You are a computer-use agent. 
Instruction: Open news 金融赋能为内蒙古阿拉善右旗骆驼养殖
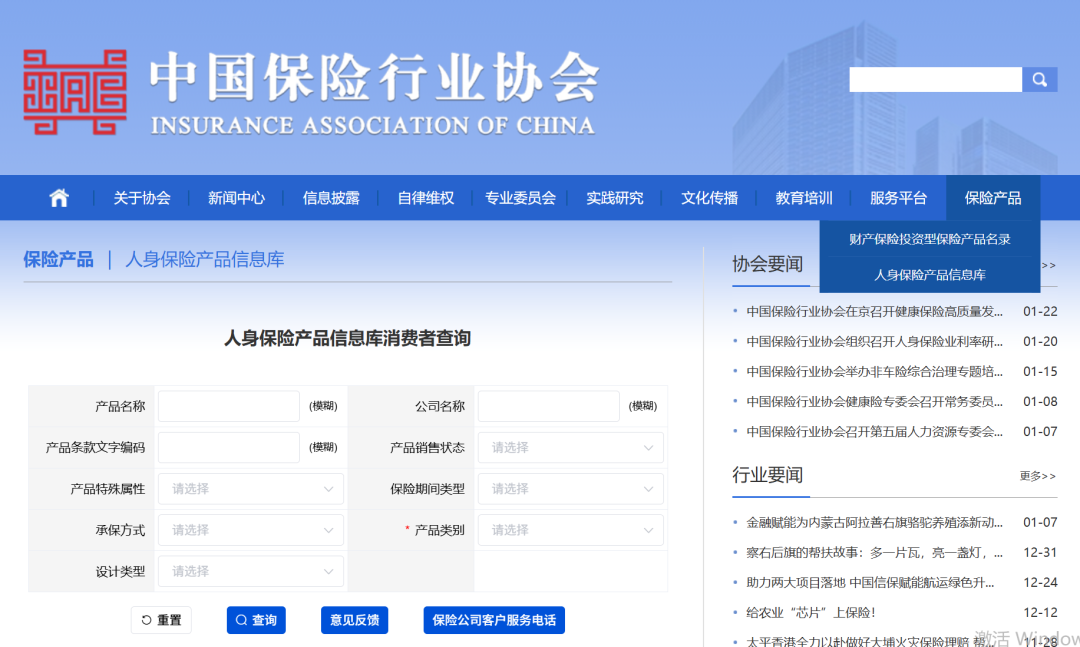[x=875, y=522]
